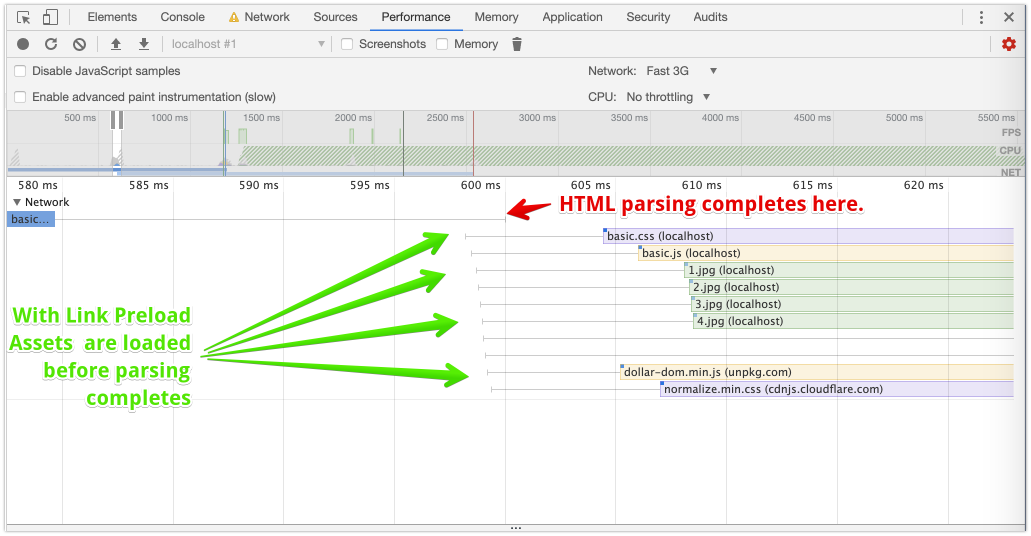Viewport: 1031px width, 536px height.
Task: Collapse the Network track section
Action: point(17,202)
